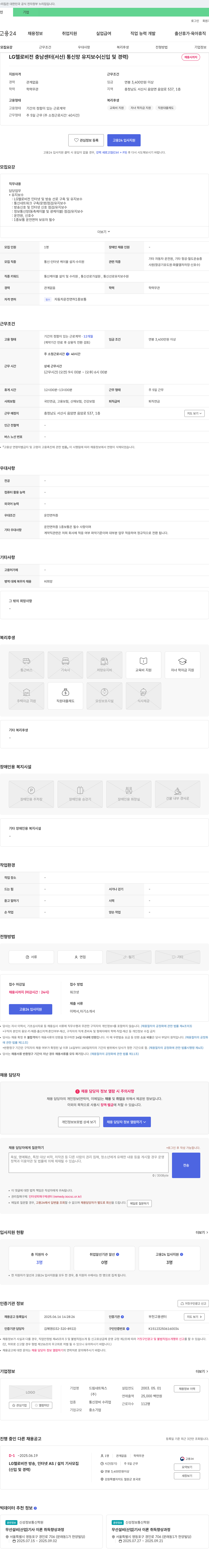Open the 취업지원 menu
209x1568 pixels.
(x=69, y=33)
